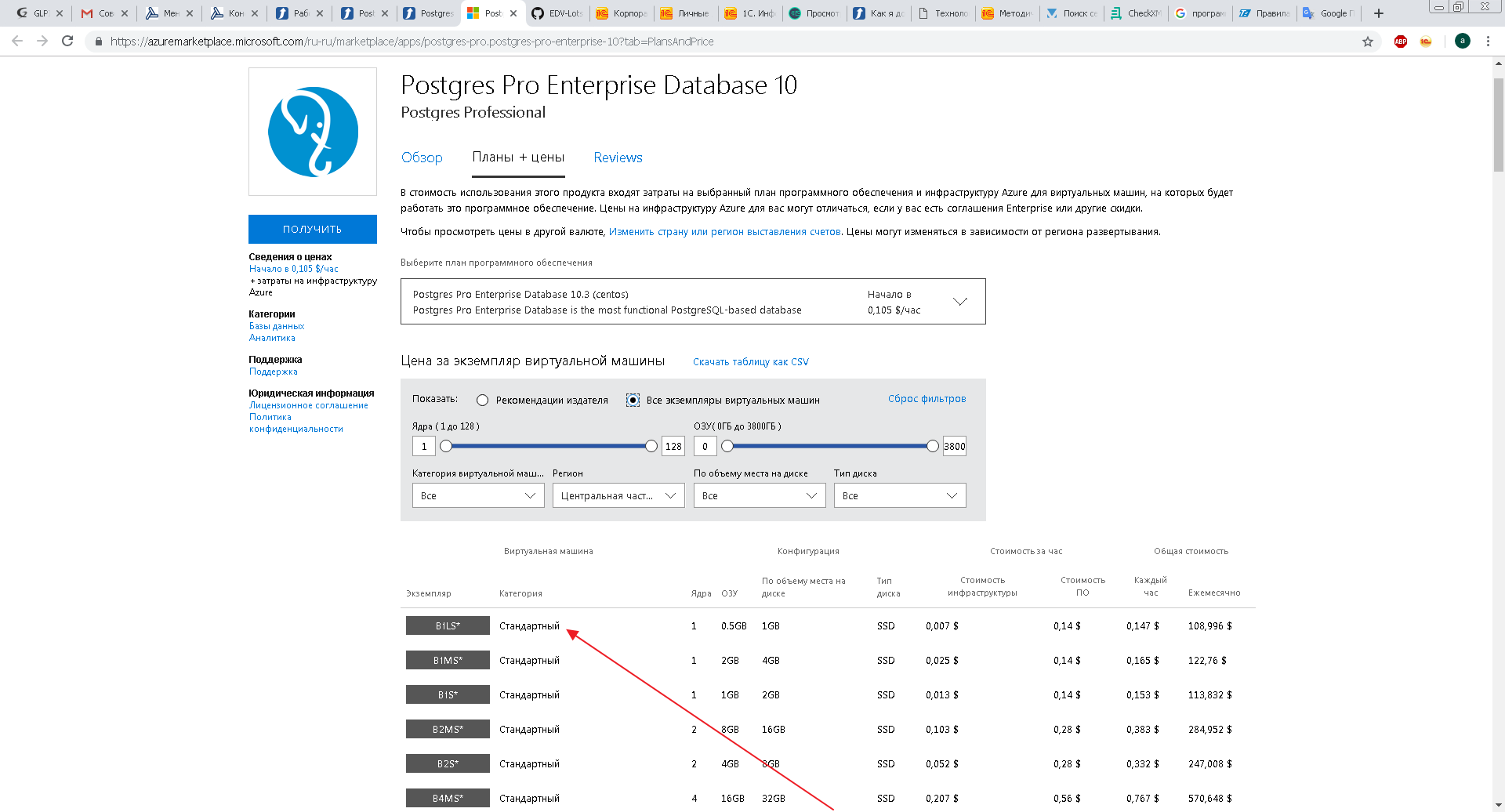Switch to the 'Поиск' tab

1072,13
